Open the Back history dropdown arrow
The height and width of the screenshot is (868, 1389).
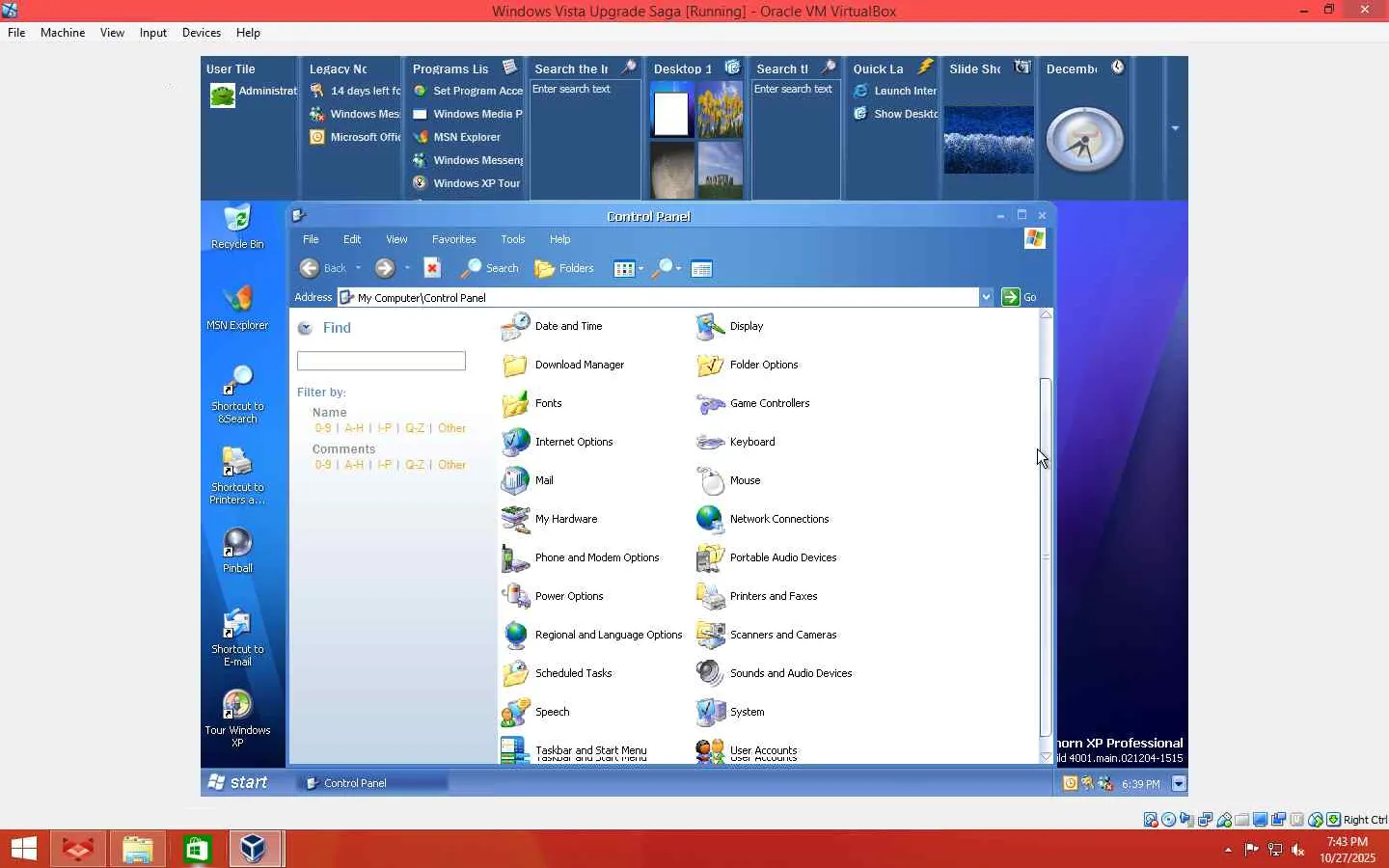[x=358, y=268]
